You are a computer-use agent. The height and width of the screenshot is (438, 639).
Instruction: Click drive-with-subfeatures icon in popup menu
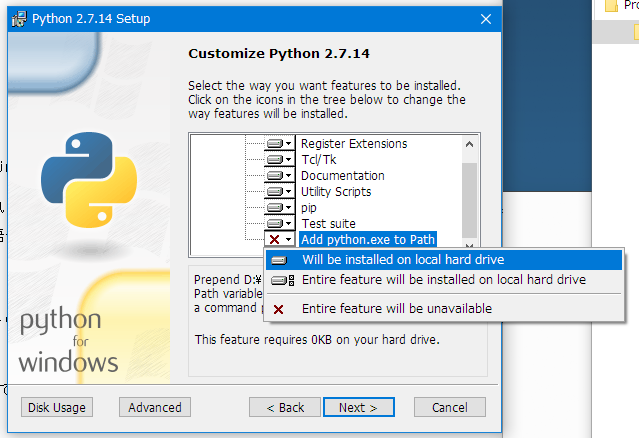point(282,280)
